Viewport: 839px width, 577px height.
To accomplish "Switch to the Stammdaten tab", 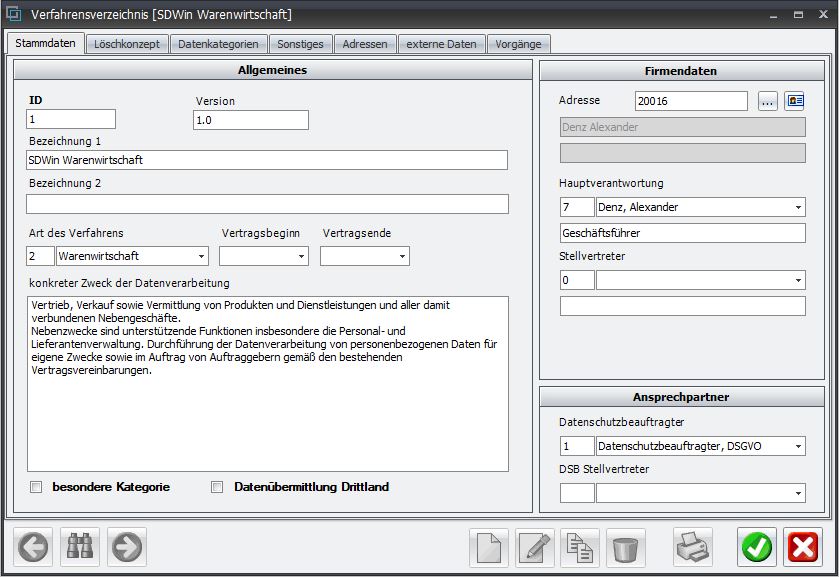I will coord(45,43).
